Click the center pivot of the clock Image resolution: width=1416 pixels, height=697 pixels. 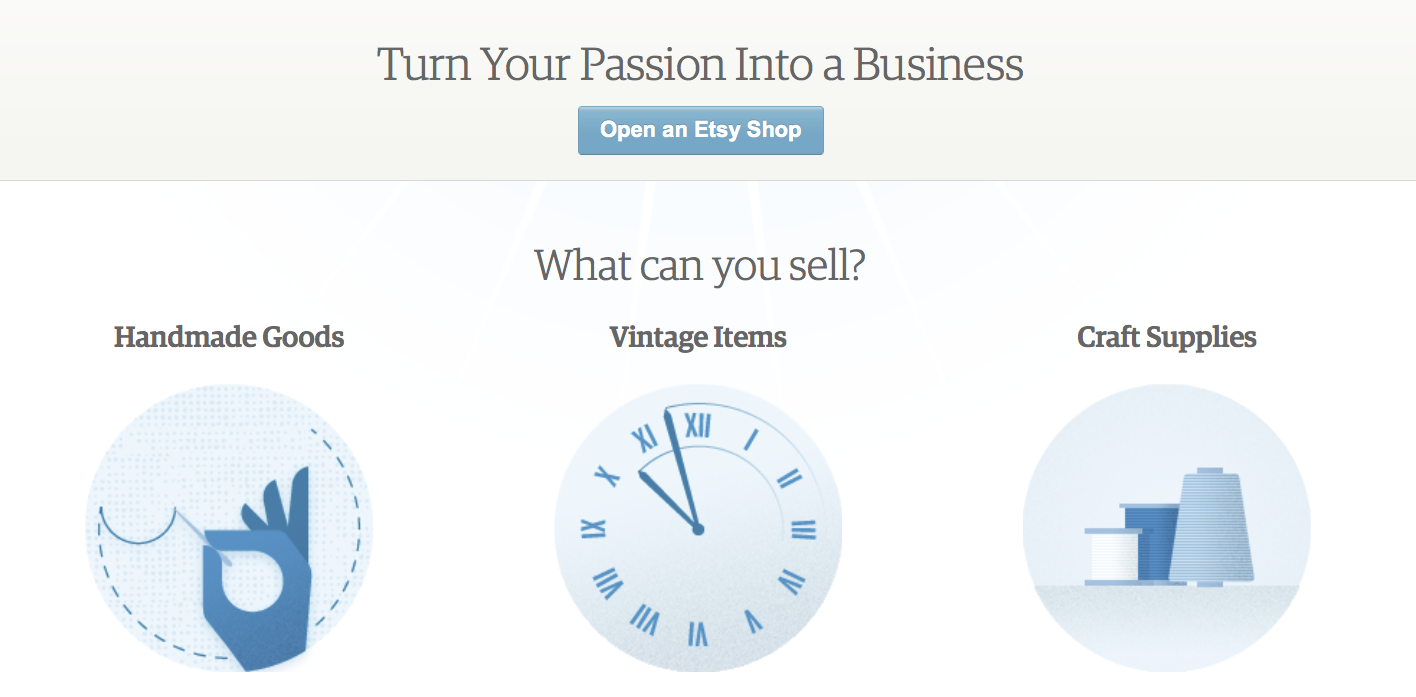click(698, 528)
